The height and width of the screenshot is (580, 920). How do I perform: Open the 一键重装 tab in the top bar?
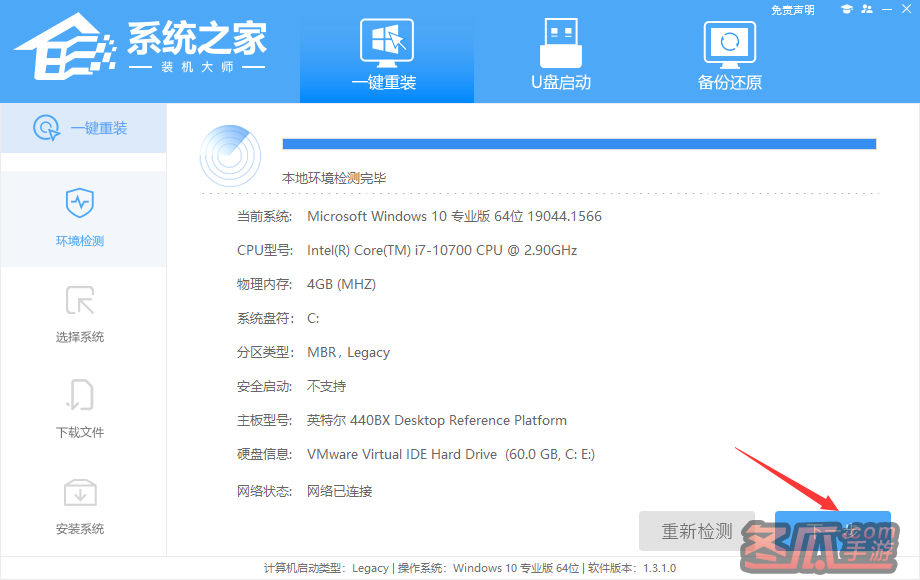pyautogui.click(x=387, y=52)
